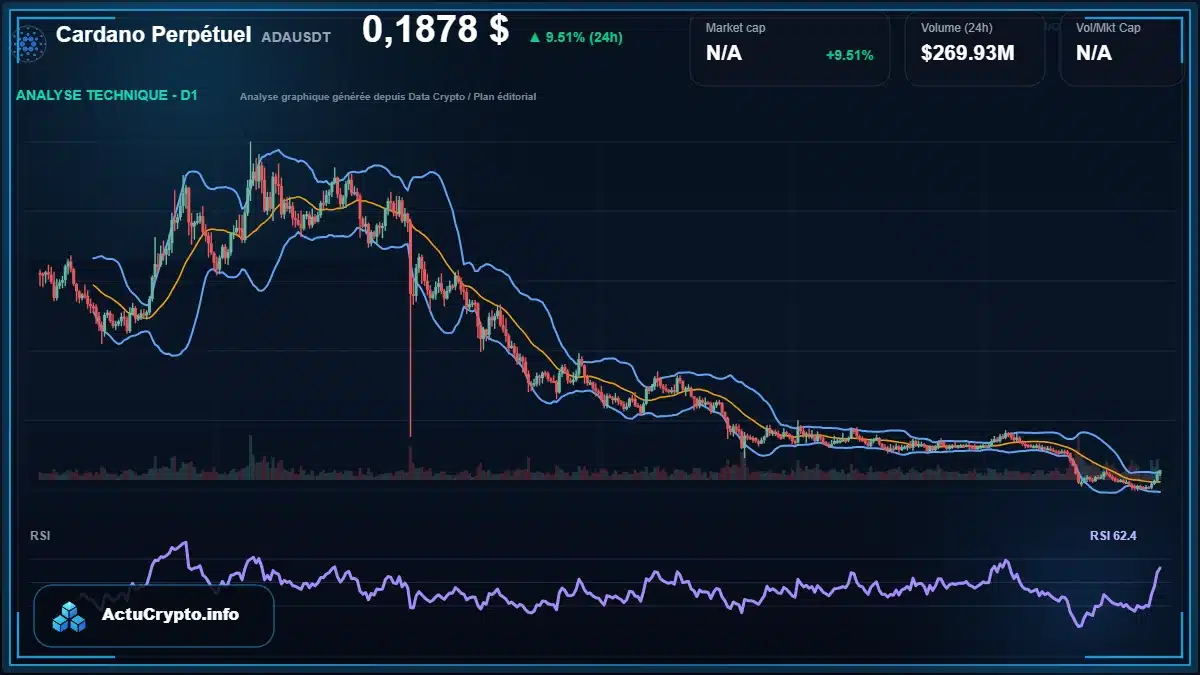
Task: Click the Market cap card label
Action: coord(736,28)
